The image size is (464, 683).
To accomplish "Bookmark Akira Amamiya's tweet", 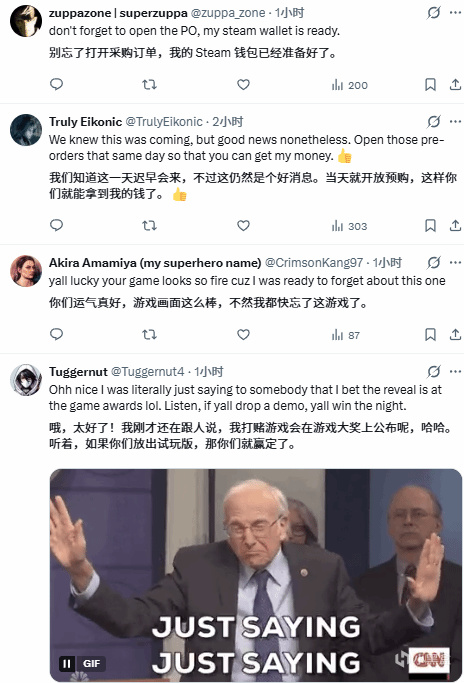I will tap(430, 334).
